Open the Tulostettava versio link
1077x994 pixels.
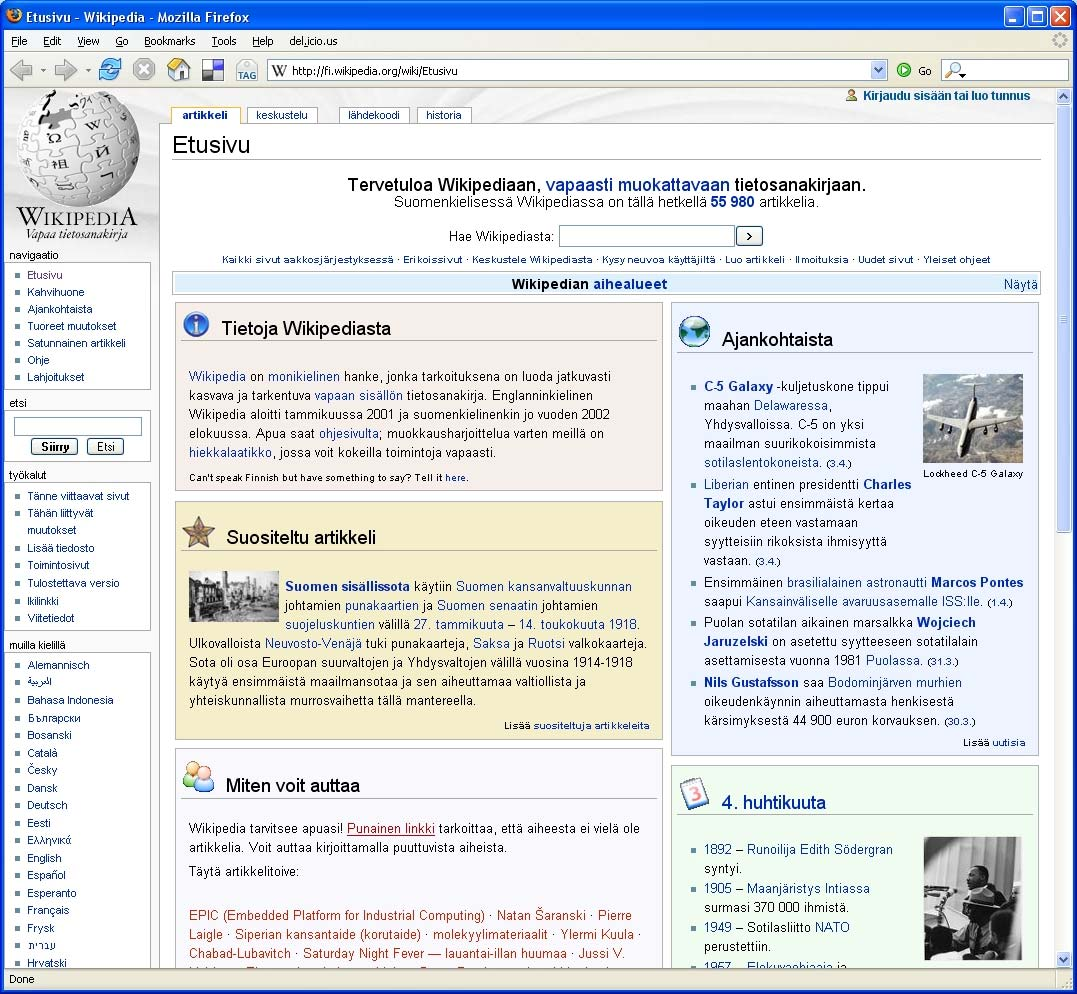click(x=73, y=583)
